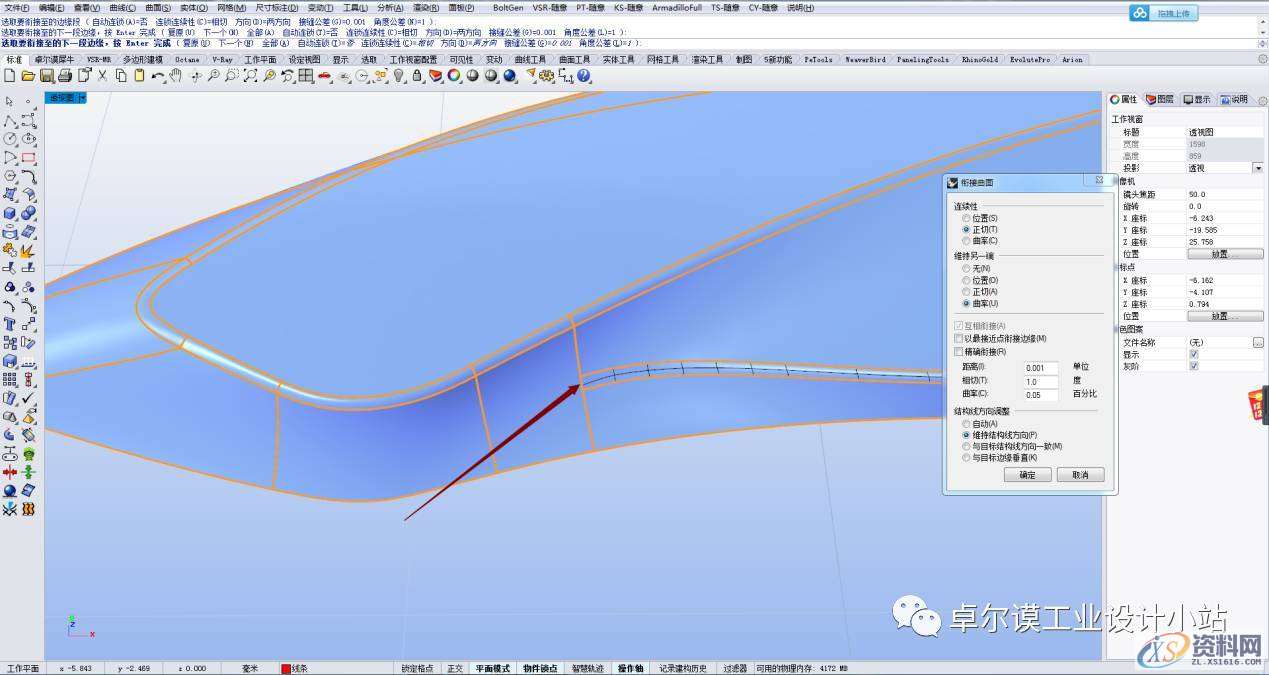Click the 确定 button in dialog
Screen dimensions: 1269x675
point(1027,475)
